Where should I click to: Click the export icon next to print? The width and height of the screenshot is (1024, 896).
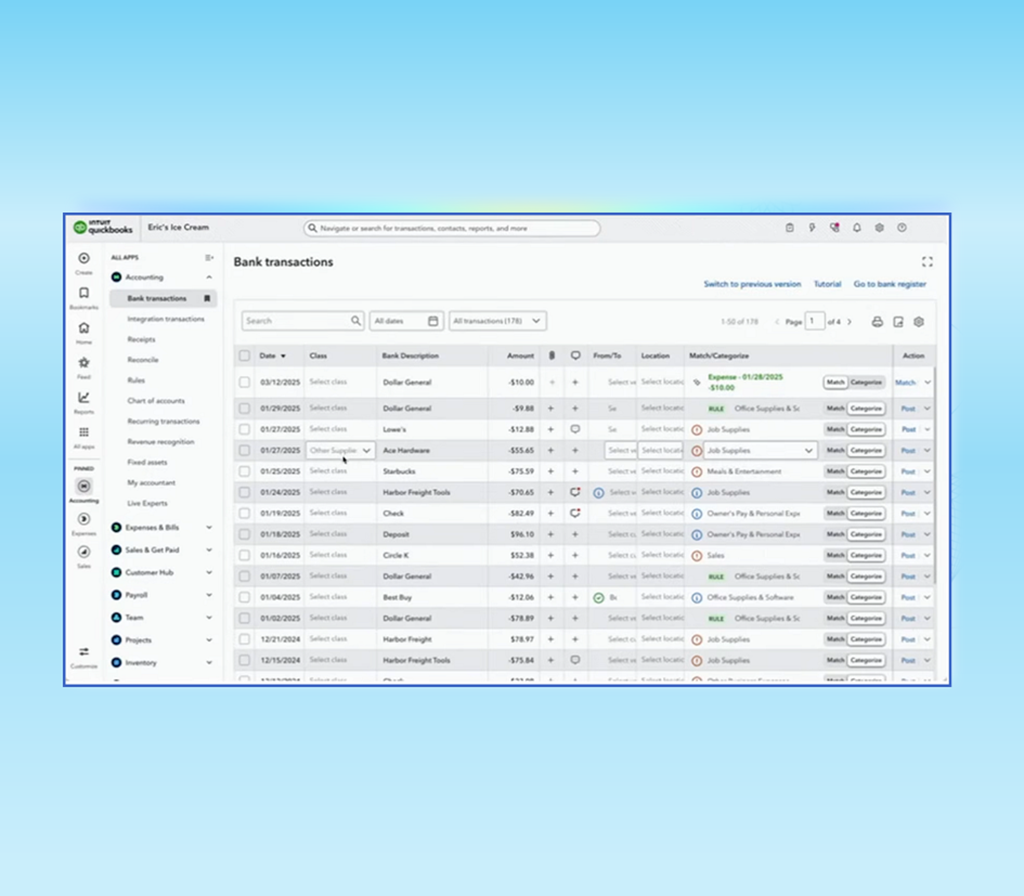pyautogui.click(x=898, y=322)
